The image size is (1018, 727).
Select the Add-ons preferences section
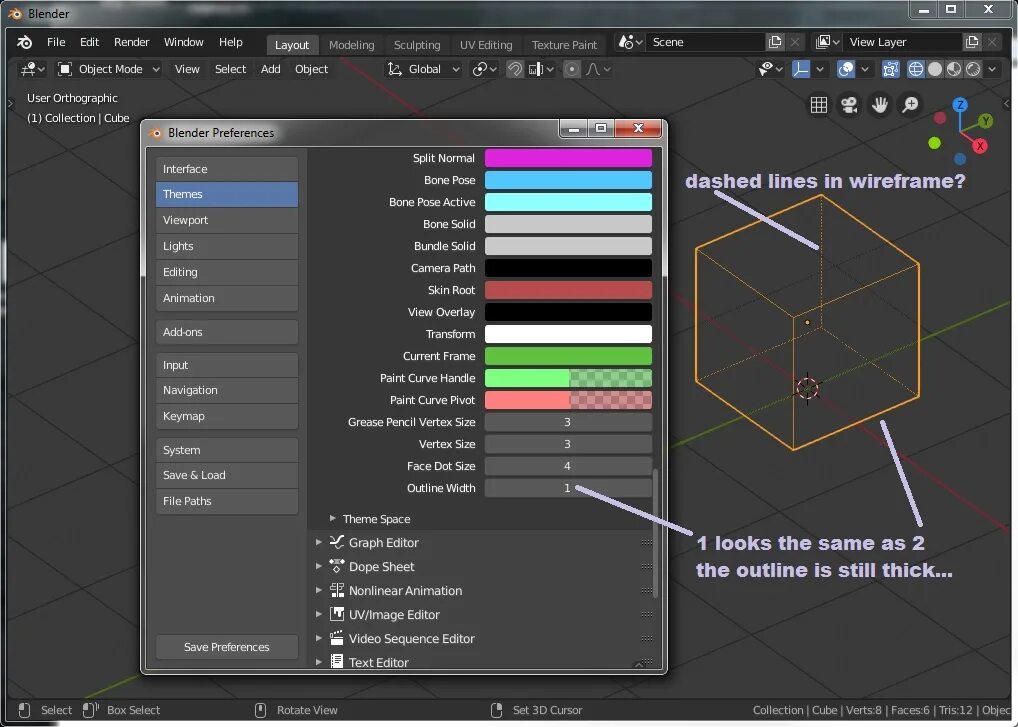click(x=227, y=332)
